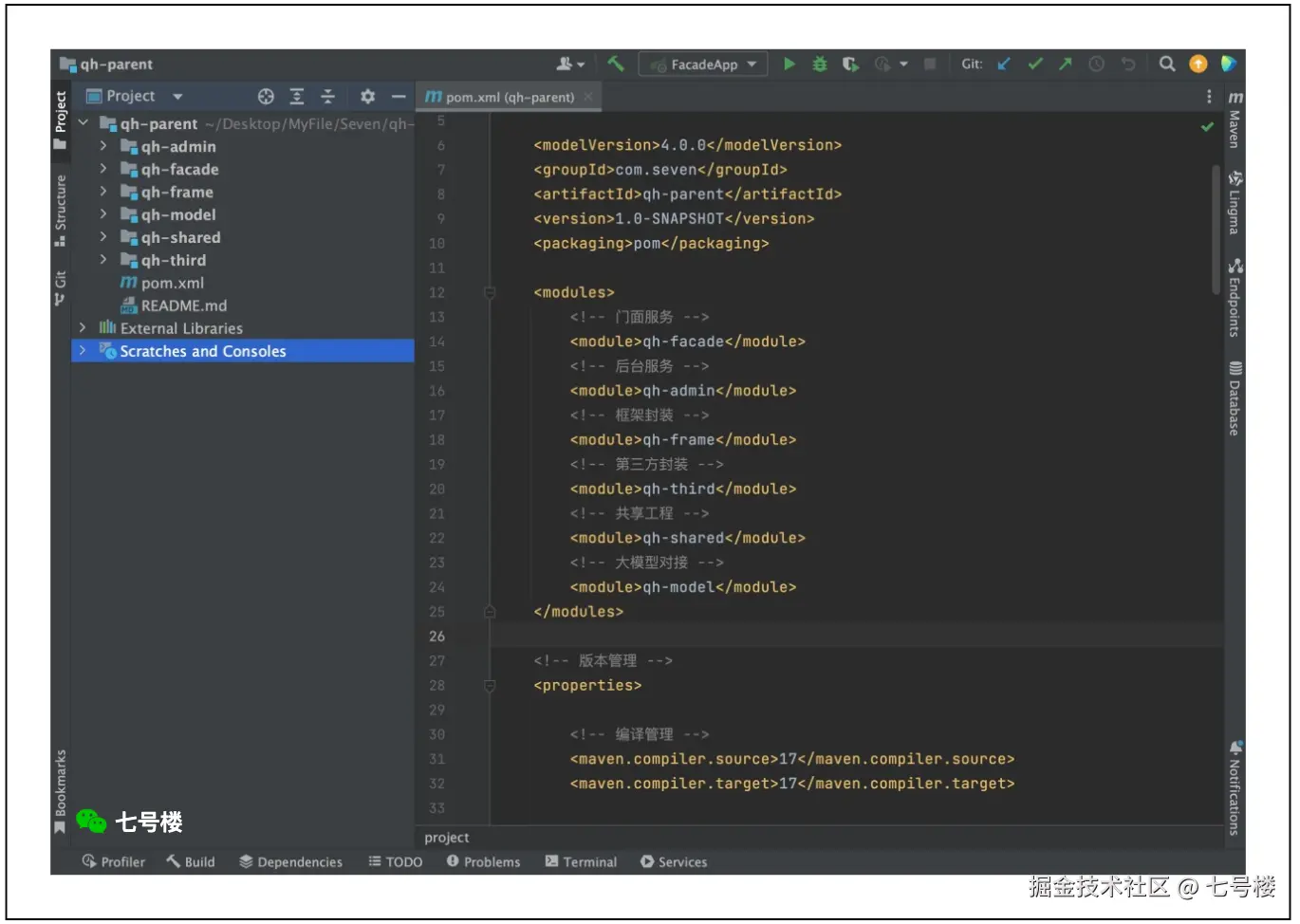Commit changes using the Git checkmark icon
Viewport: 1300px width, 924px height.
(x=1035, y=64)
